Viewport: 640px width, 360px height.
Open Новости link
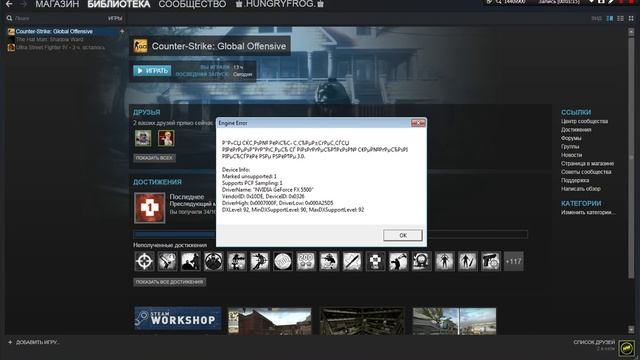pyautogui.click(x=571, y=155)
